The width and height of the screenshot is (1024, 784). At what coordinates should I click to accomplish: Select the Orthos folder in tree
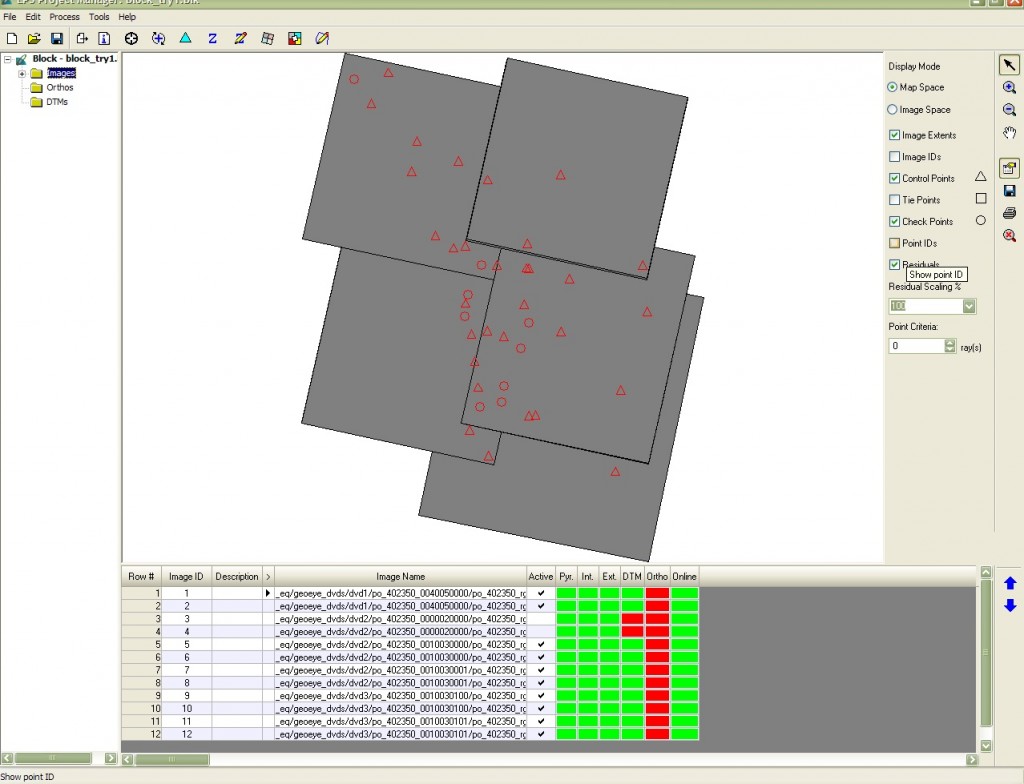(x=59, y=88)
